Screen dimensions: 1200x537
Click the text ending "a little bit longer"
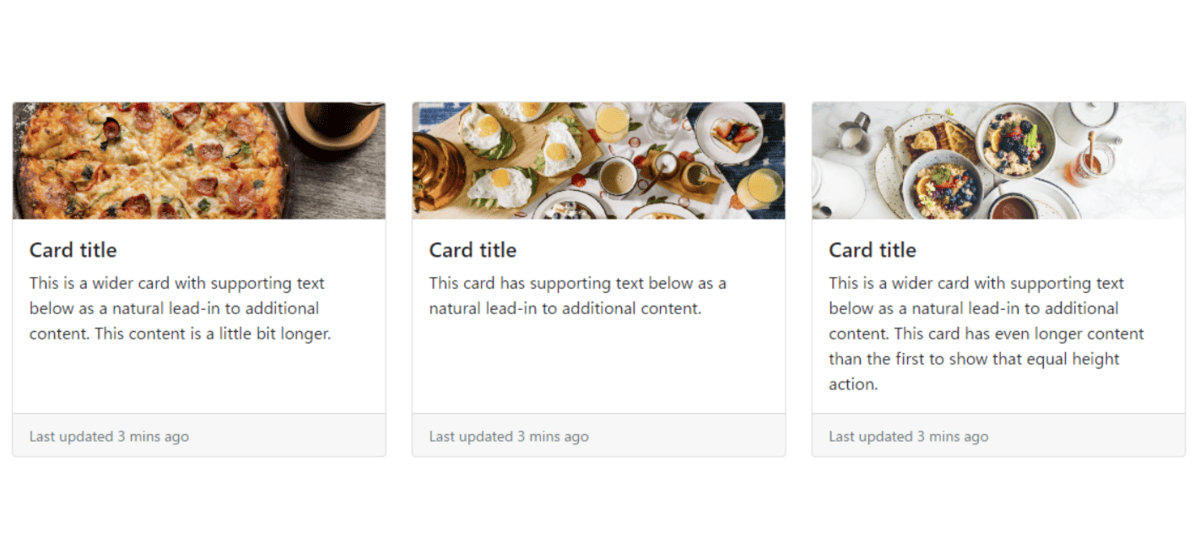click(180, 308)
